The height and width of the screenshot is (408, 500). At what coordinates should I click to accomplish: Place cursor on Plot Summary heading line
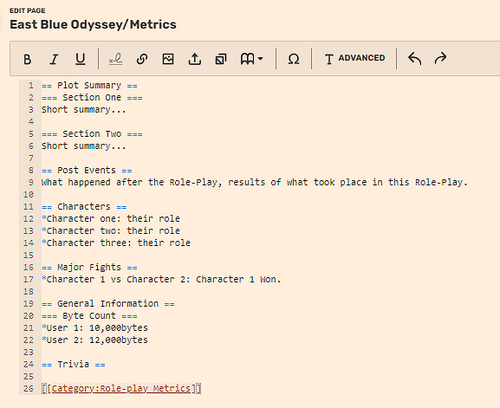coord(89,85)
